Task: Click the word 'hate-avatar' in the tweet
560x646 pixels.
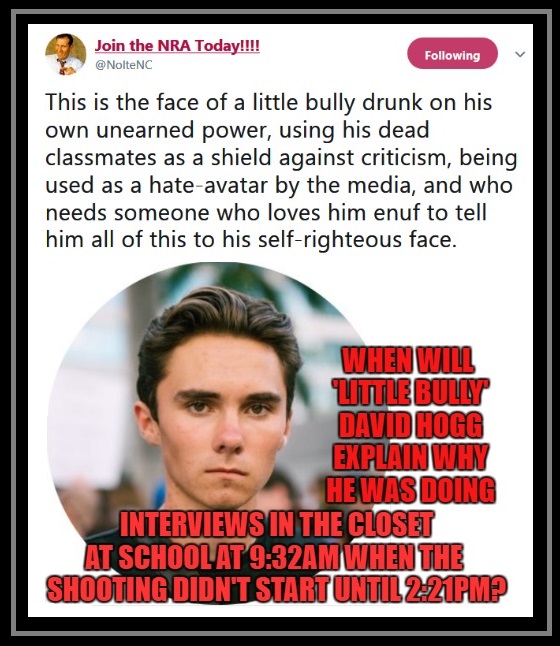Action: (x=208, y=185)
